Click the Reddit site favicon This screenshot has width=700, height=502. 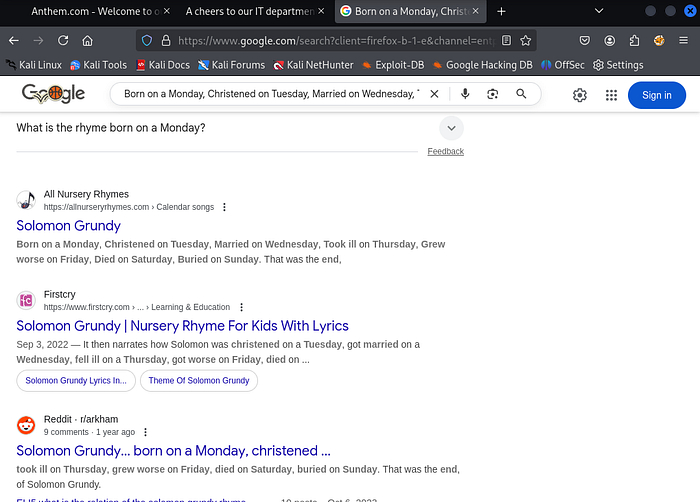coord(26,425)
